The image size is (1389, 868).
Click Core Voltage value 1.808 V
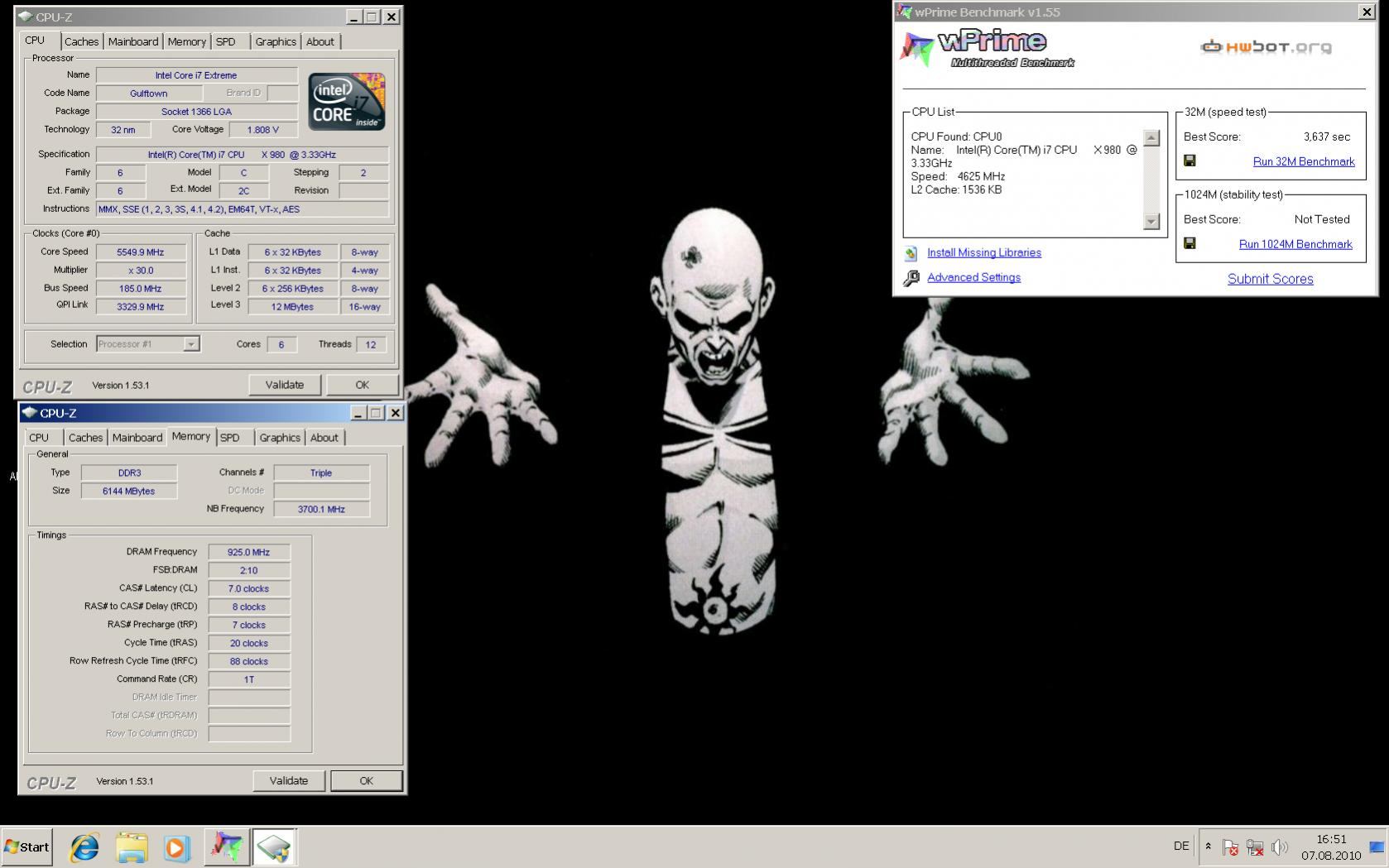coord(262,130)
